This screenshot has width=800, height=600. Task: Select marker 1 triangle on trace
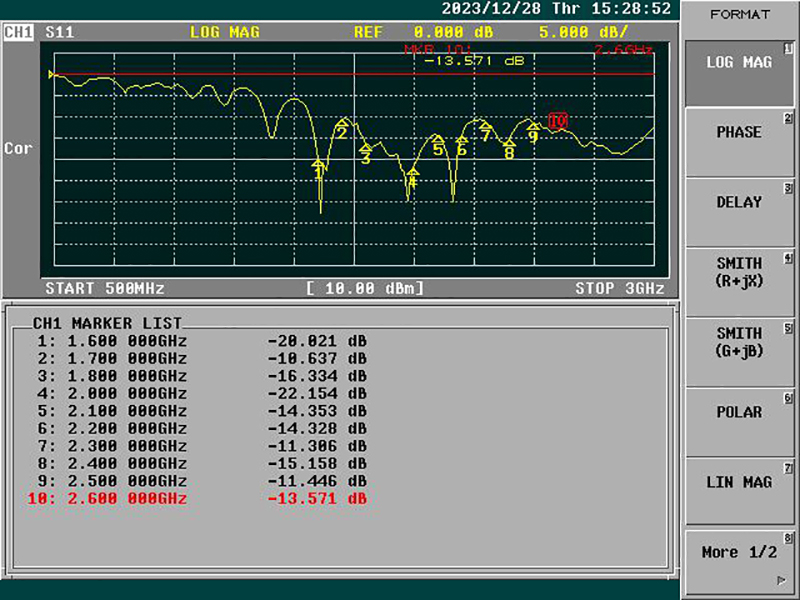coord(318,164)
